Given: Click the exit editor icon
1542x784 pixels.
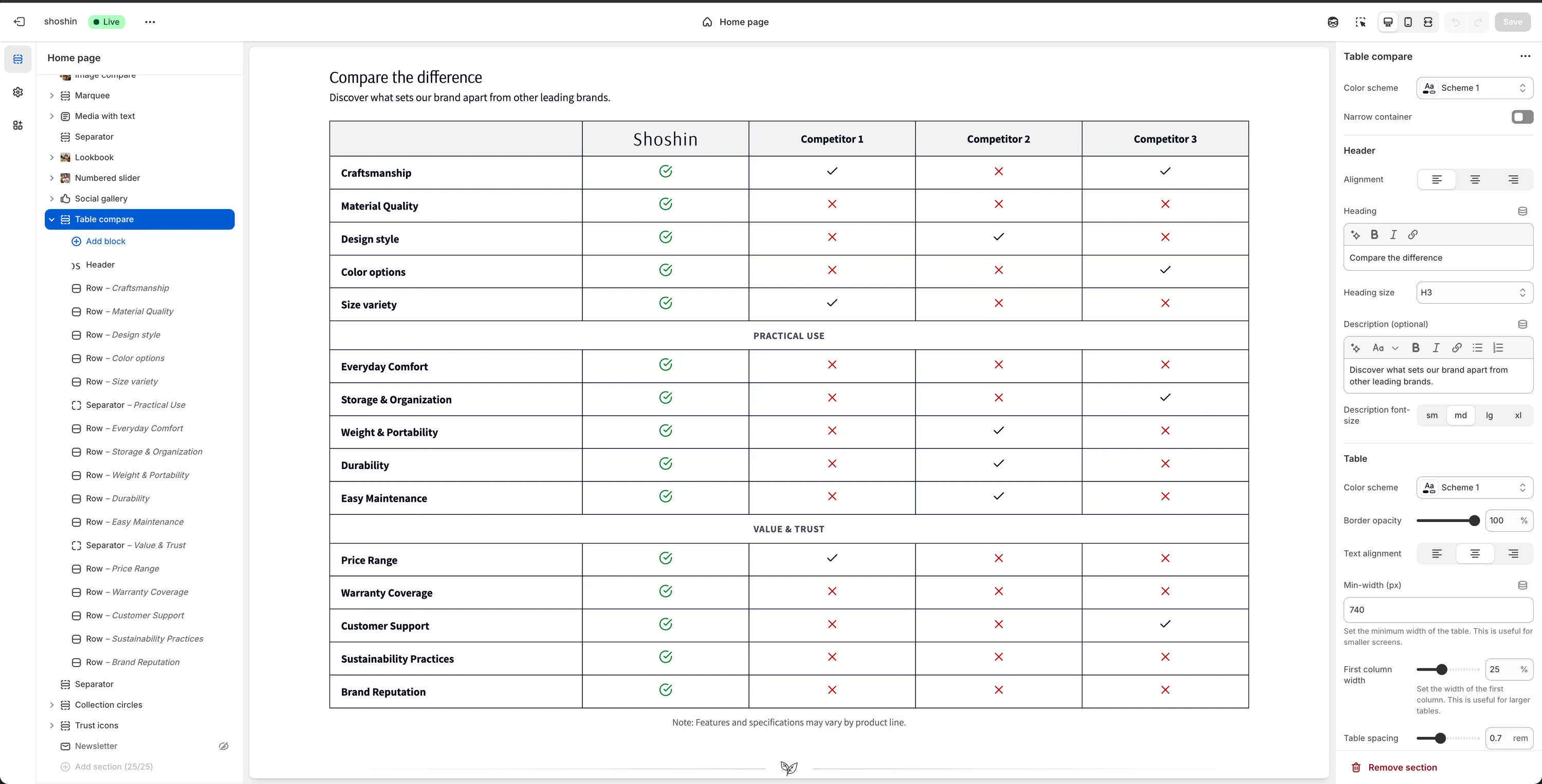Looking at the screenshot, I should coord(19,22).
